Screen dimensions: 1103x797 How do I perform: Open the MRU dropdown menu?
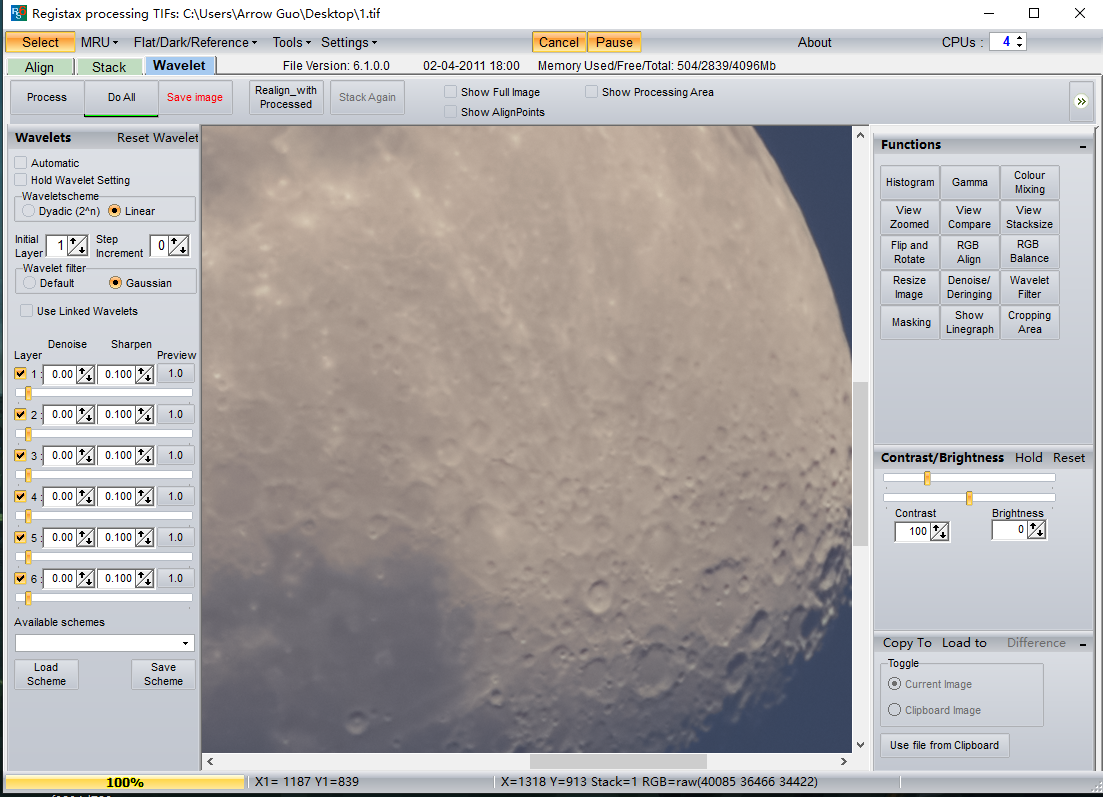click(x=99, y=43)
